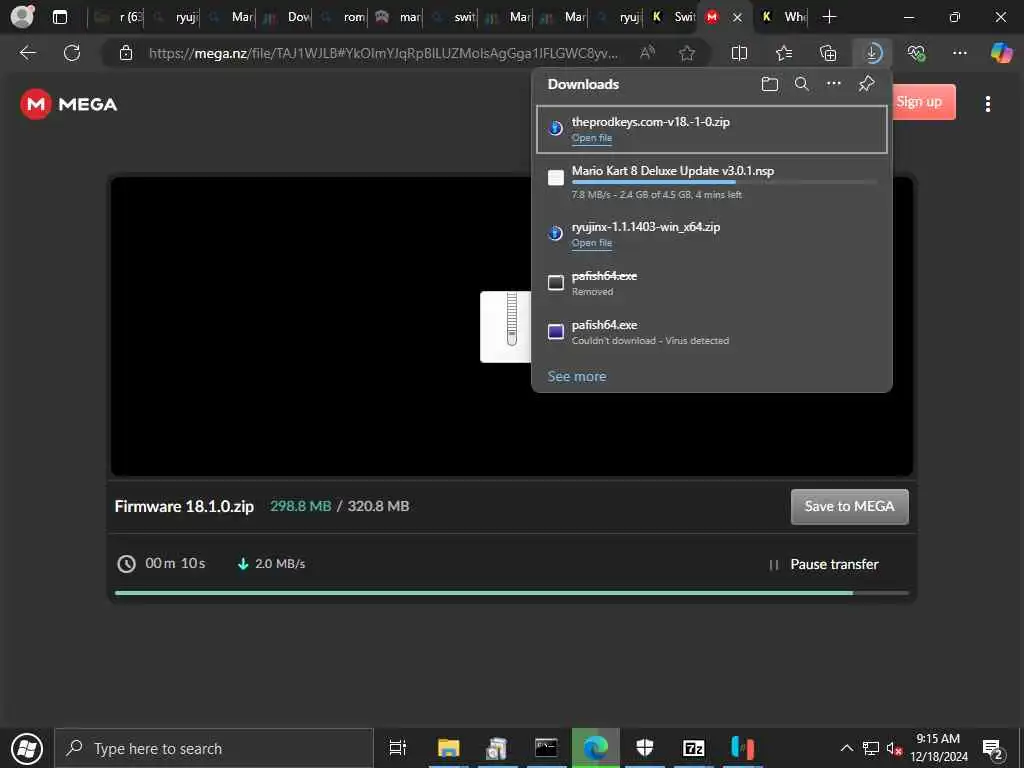Launch Copilot from the toolbar
The width and height of the screenshot is (1024, 768).
1001,53
